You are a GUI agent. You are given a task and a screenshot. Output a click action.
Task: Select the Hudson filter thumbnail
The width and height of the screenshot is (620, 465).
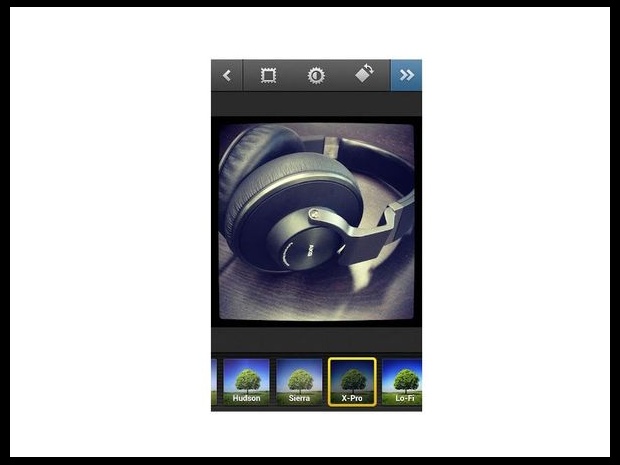246,382
